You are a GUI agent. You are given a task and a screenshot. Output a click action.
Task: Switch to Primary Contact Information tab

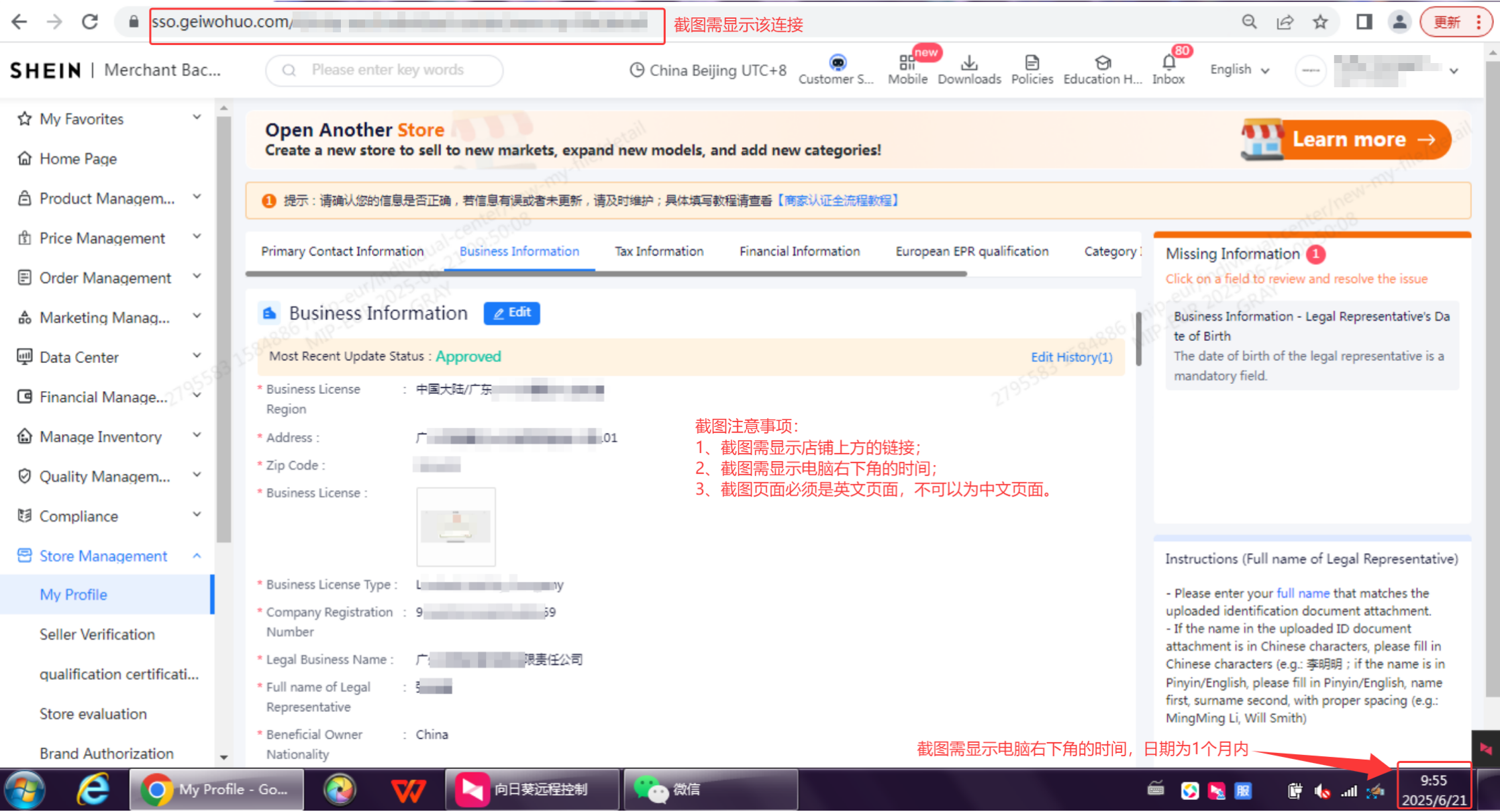[x=342, y=251]
